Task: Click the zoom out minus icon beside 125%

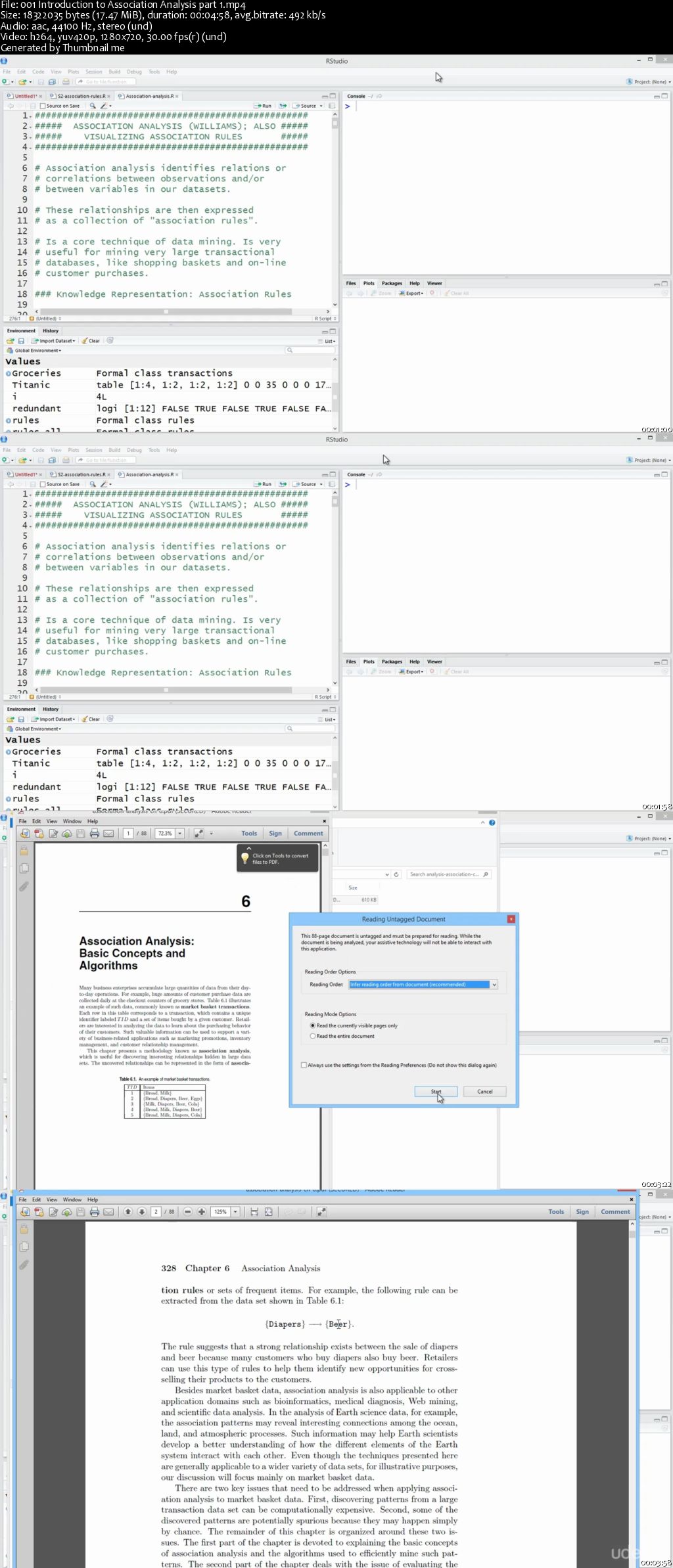Action: (187, 1211)
